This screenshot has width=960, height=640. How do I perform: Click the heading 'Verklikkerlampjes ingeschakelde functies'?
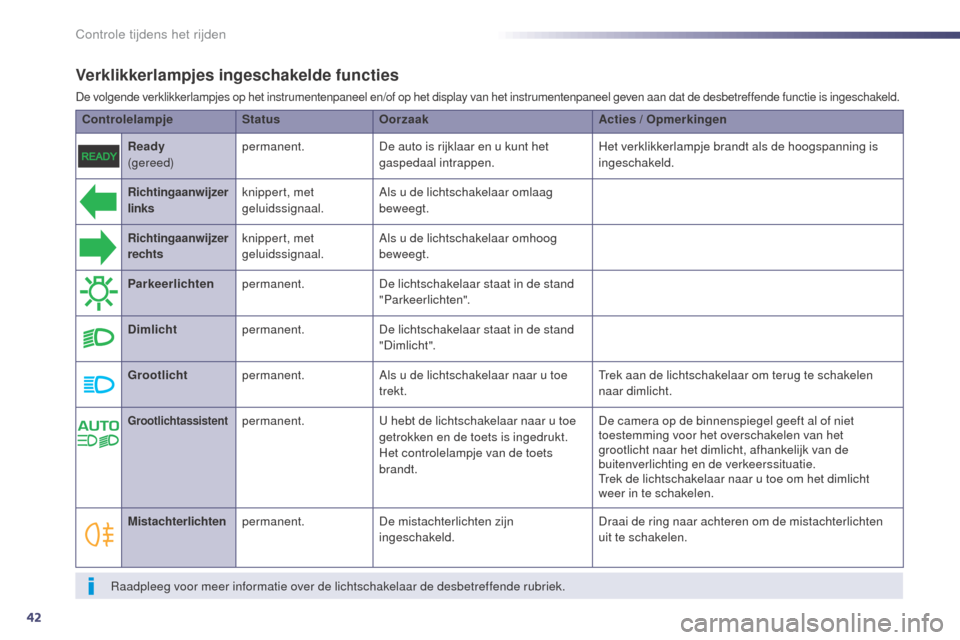pyautogui.click(x=237, y=75)
